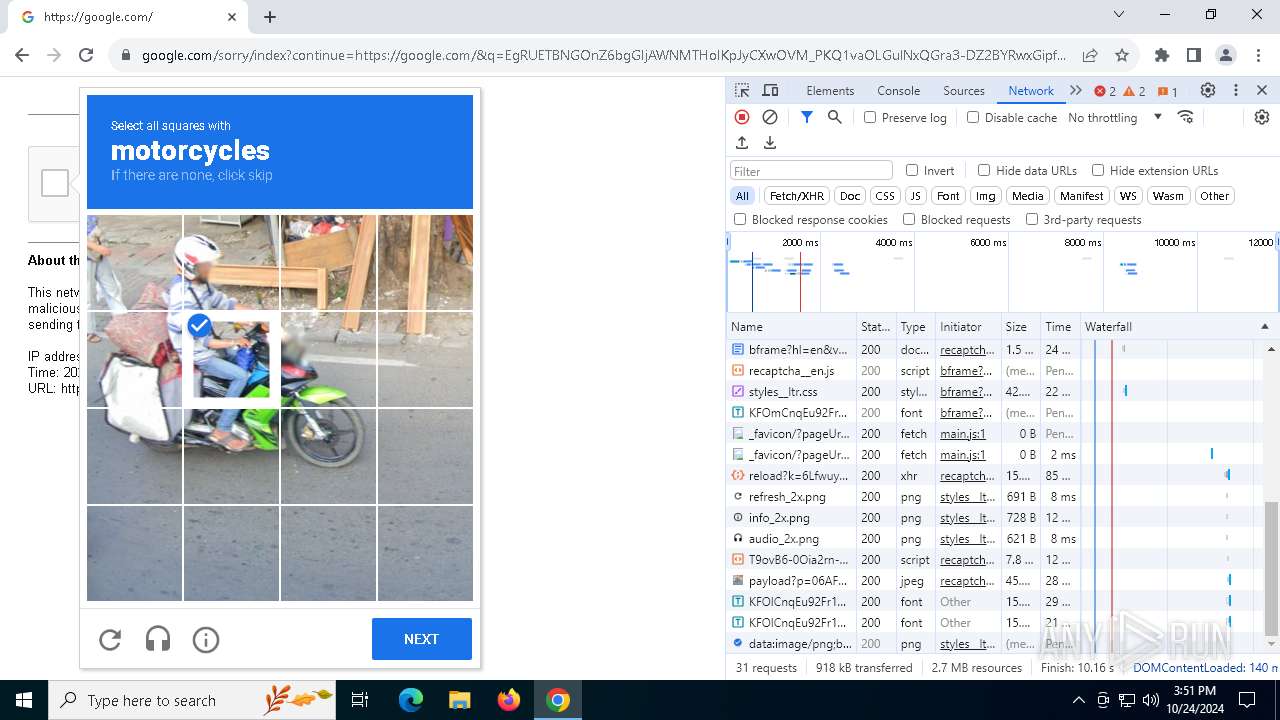
Task: Open new Chrome tab with plus button
Action: tap(270, 17)
